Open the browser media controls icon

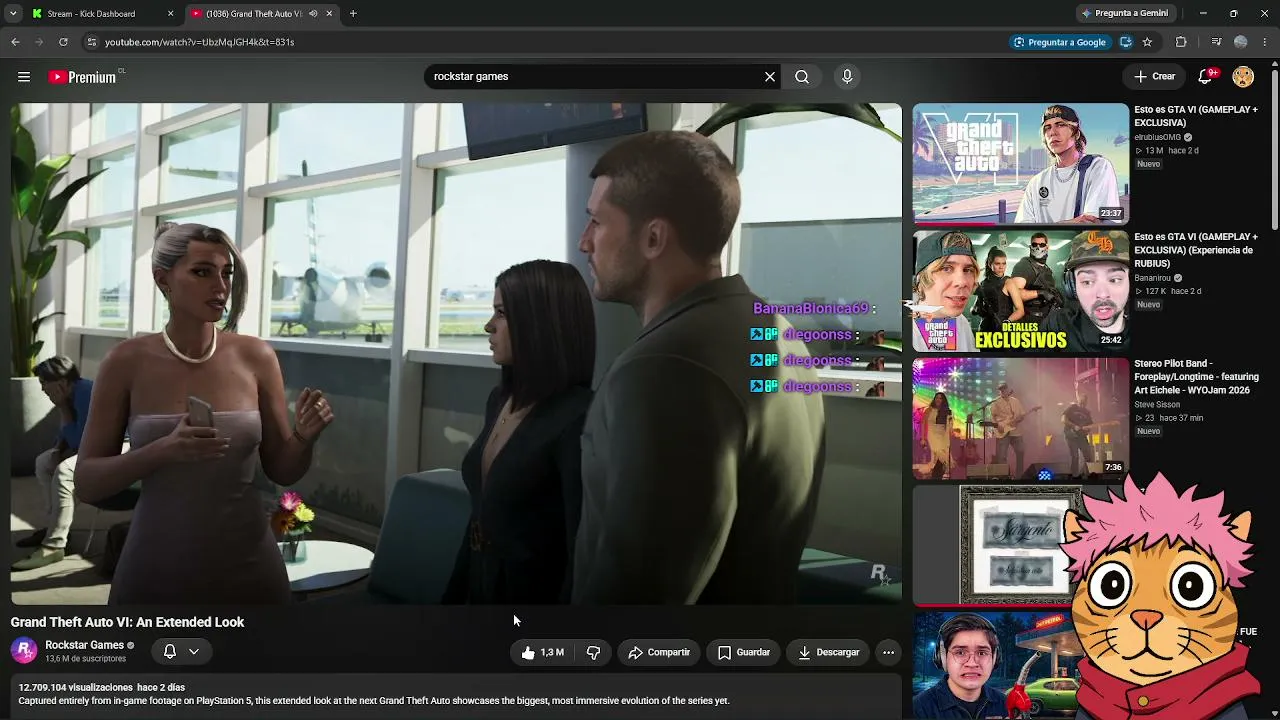click(1216, 42)
